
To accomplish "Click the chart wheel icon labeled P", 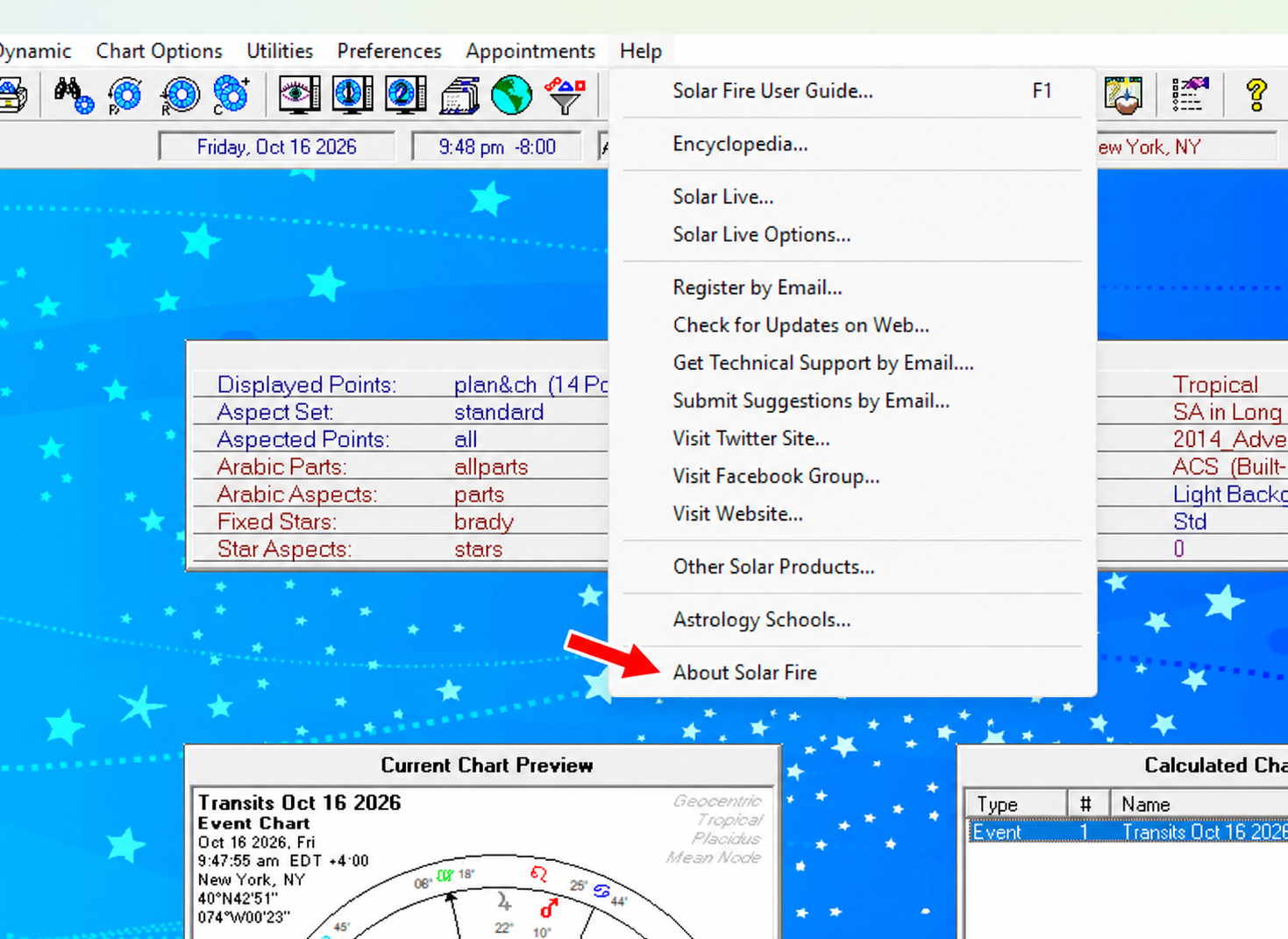I will coord(125,95).
